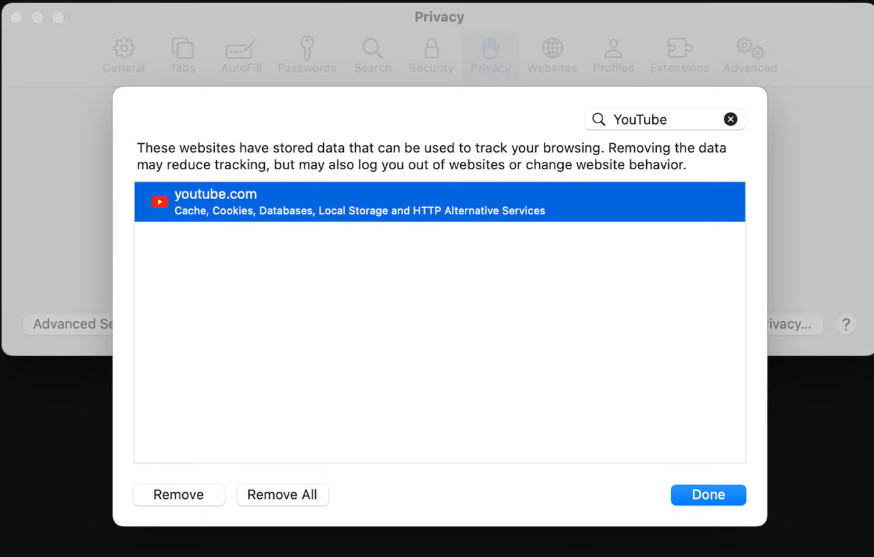Select the youtube.com data row
The width and height of the screenshot is (874, 557).
click(440, 202)
